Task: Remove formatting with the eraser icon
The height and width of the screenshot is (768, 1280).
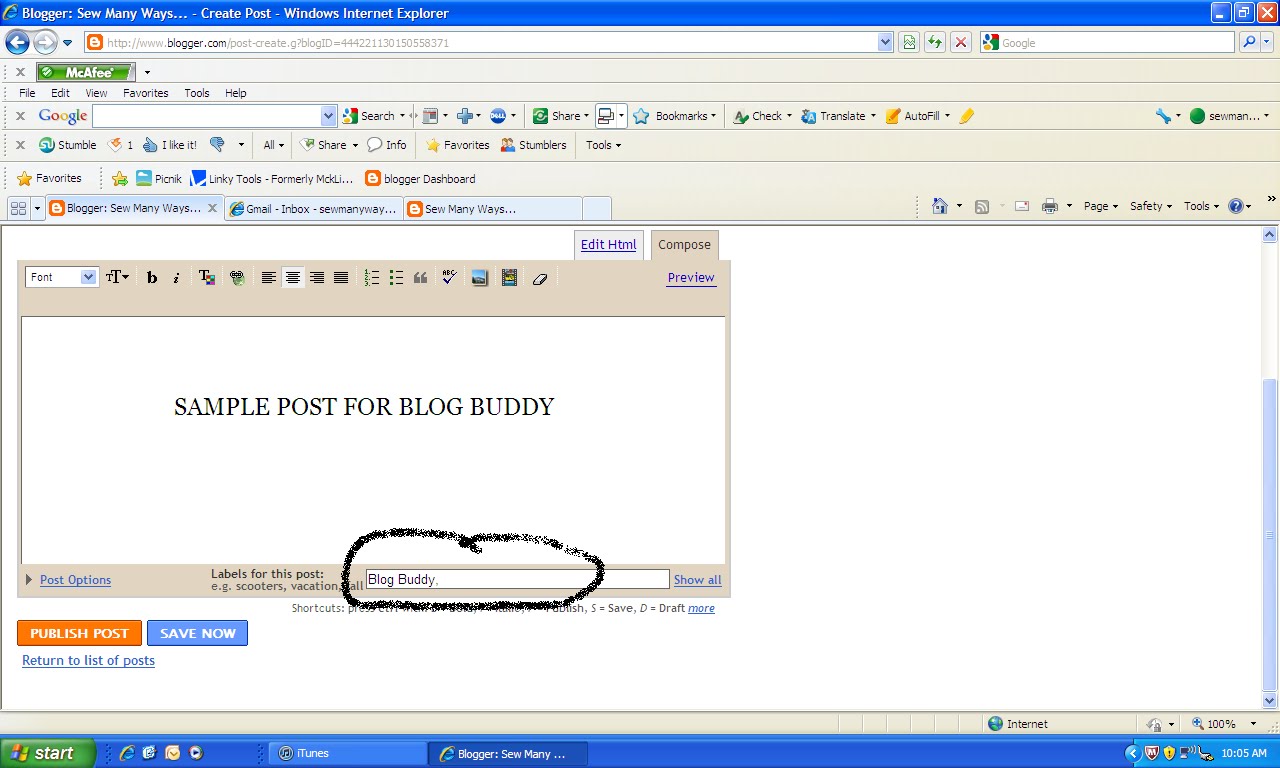Action: [x=540, y=277]
